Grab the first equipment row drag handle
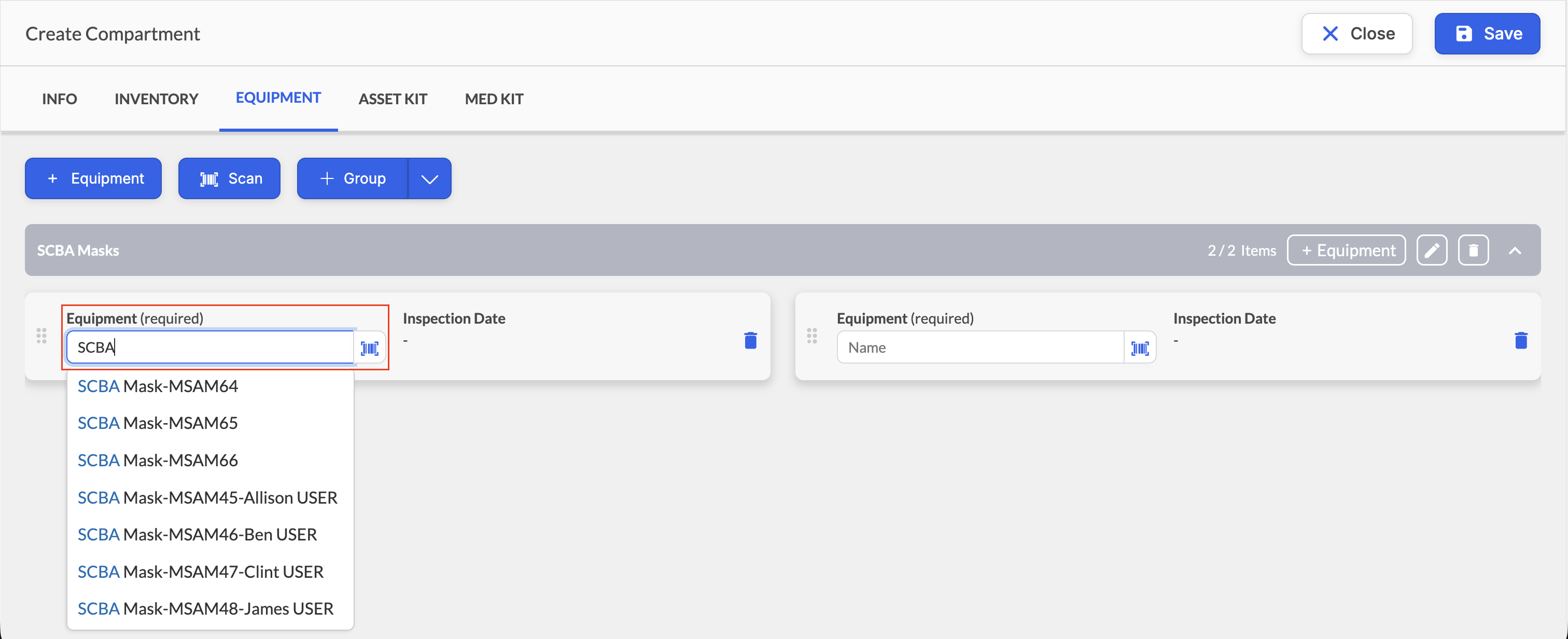This screenshot has height=639, width=1568. 41,336
